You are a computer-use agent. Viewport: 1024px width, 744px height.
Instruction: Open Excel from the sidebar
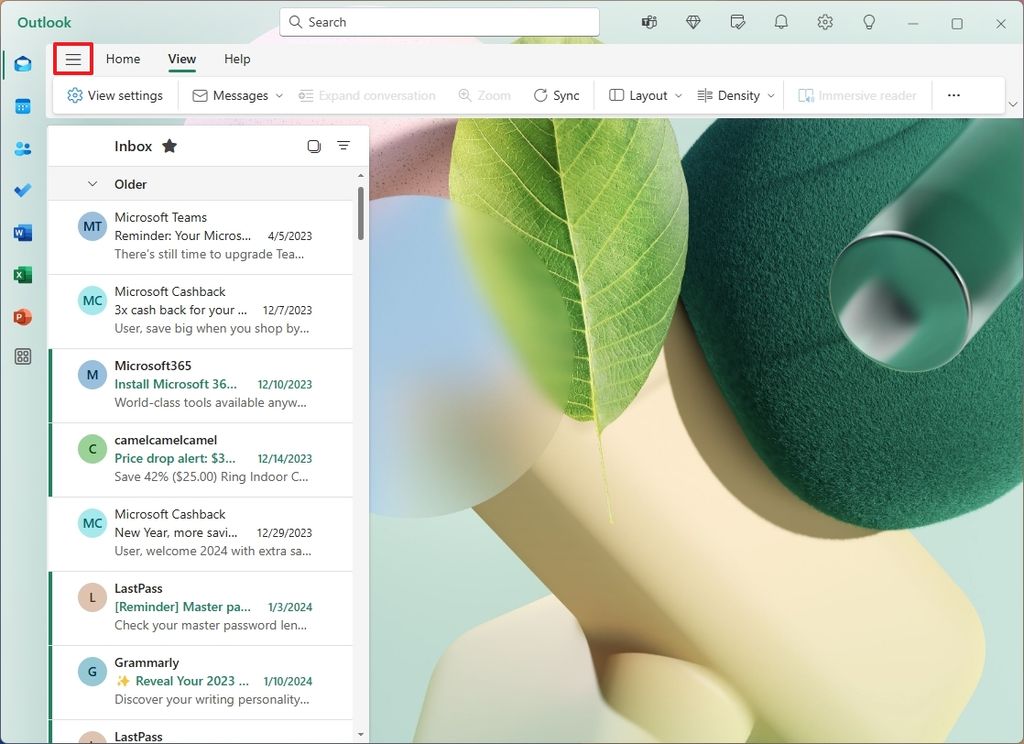[22, 274]
